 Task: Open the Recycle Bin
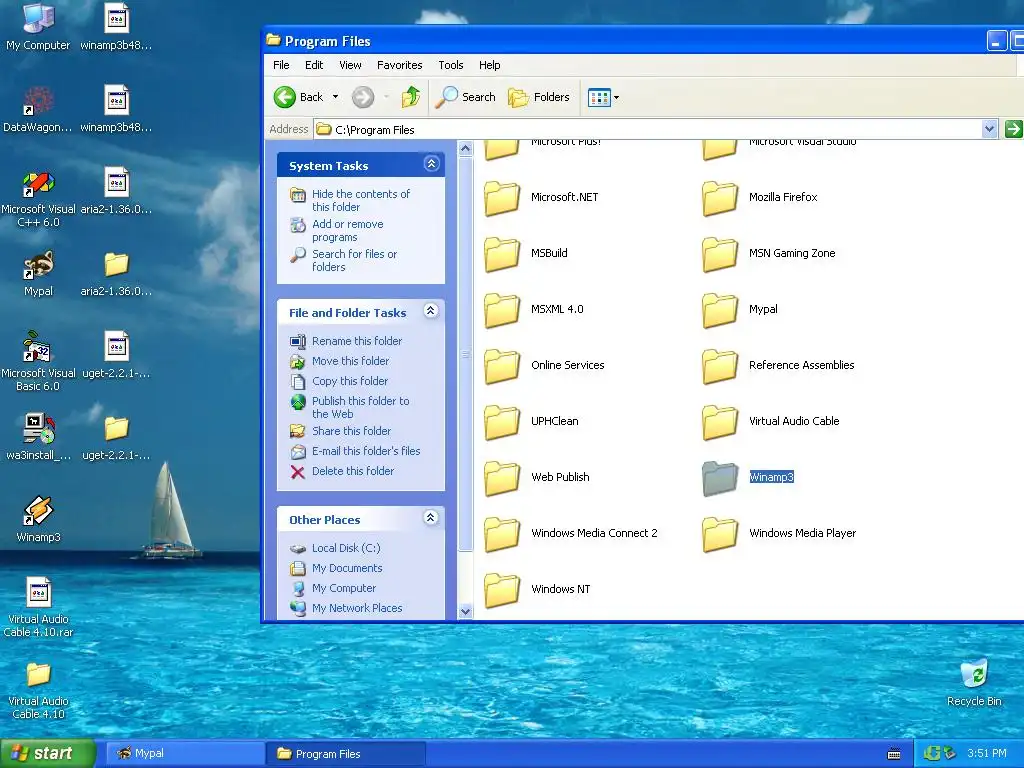[974, 683]
